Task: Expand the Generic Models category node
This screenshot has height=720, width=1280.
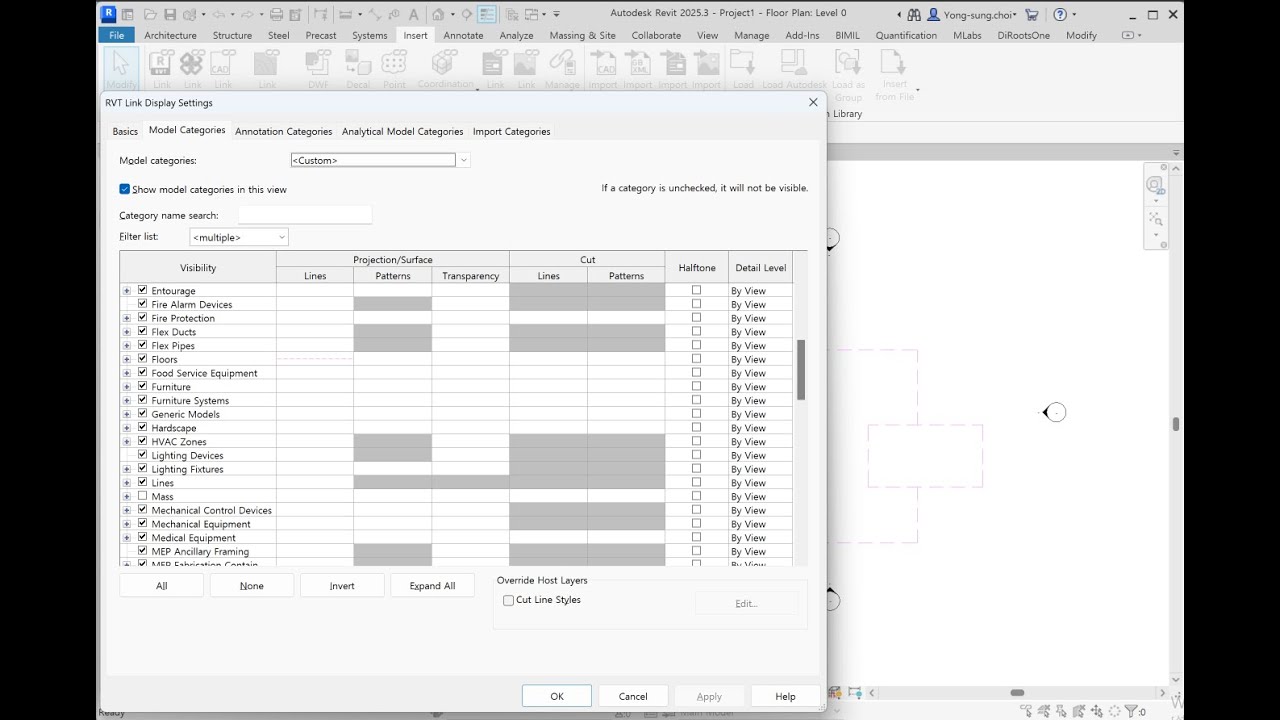Action: tap(126, 414)
